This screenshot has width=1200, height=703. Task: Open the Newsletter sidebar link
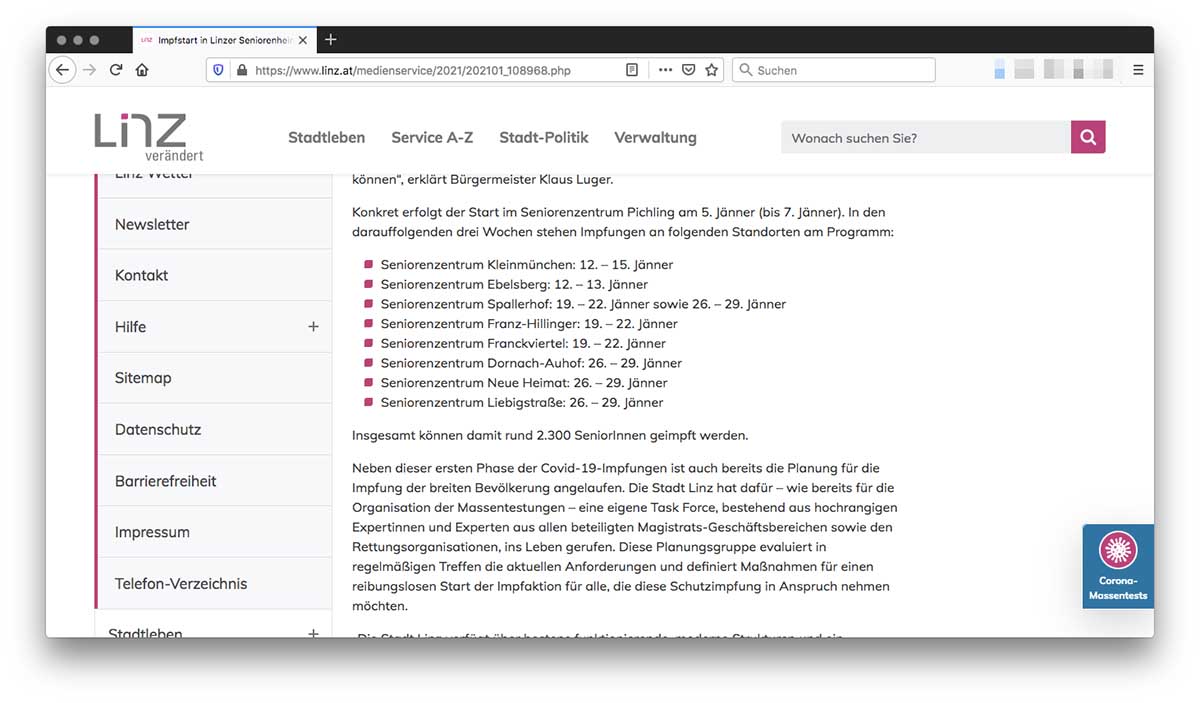pos(152,224)
